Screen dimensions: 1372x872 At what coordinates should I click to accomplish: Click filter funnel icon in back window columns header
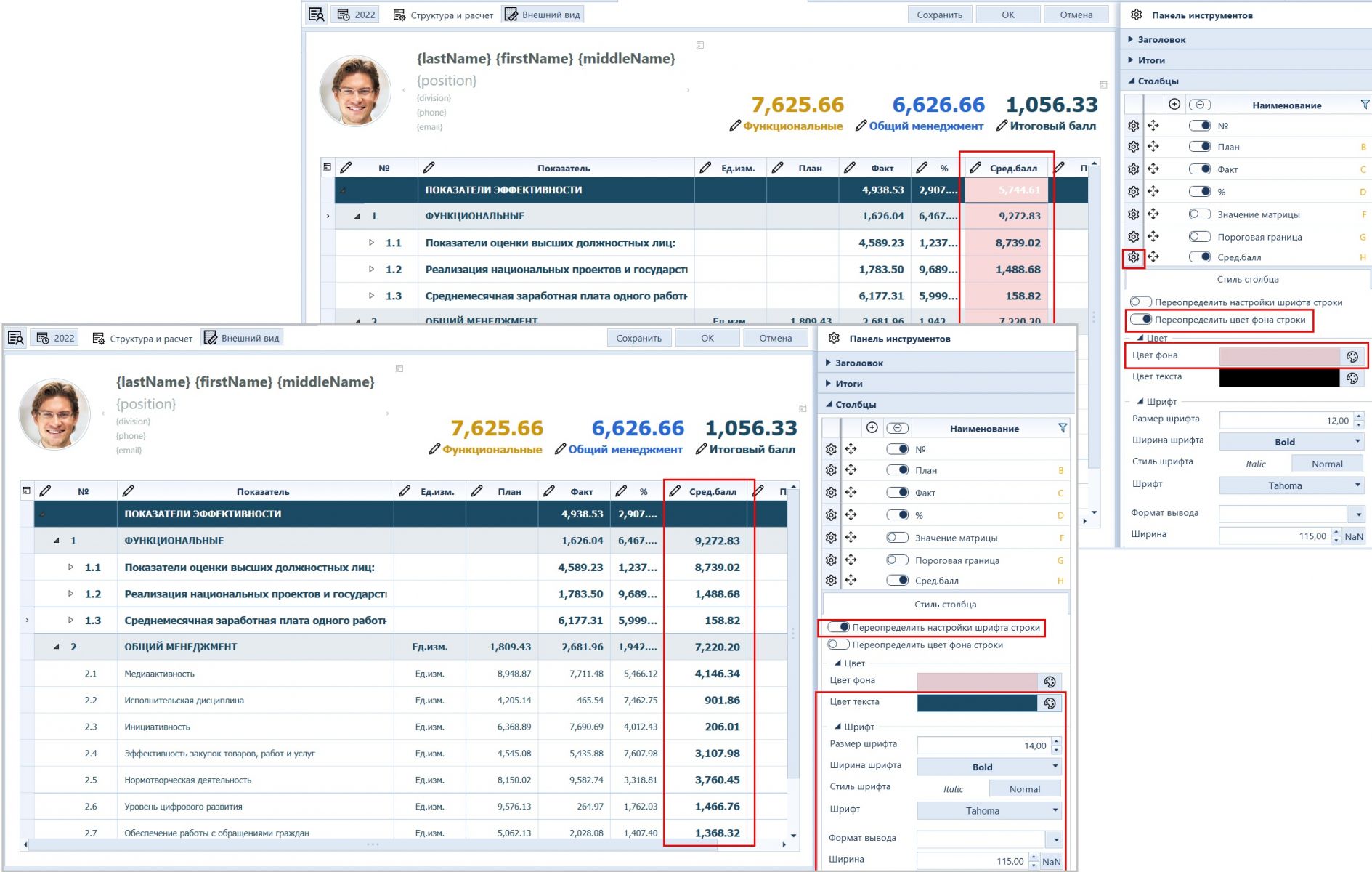point(1365,105)
